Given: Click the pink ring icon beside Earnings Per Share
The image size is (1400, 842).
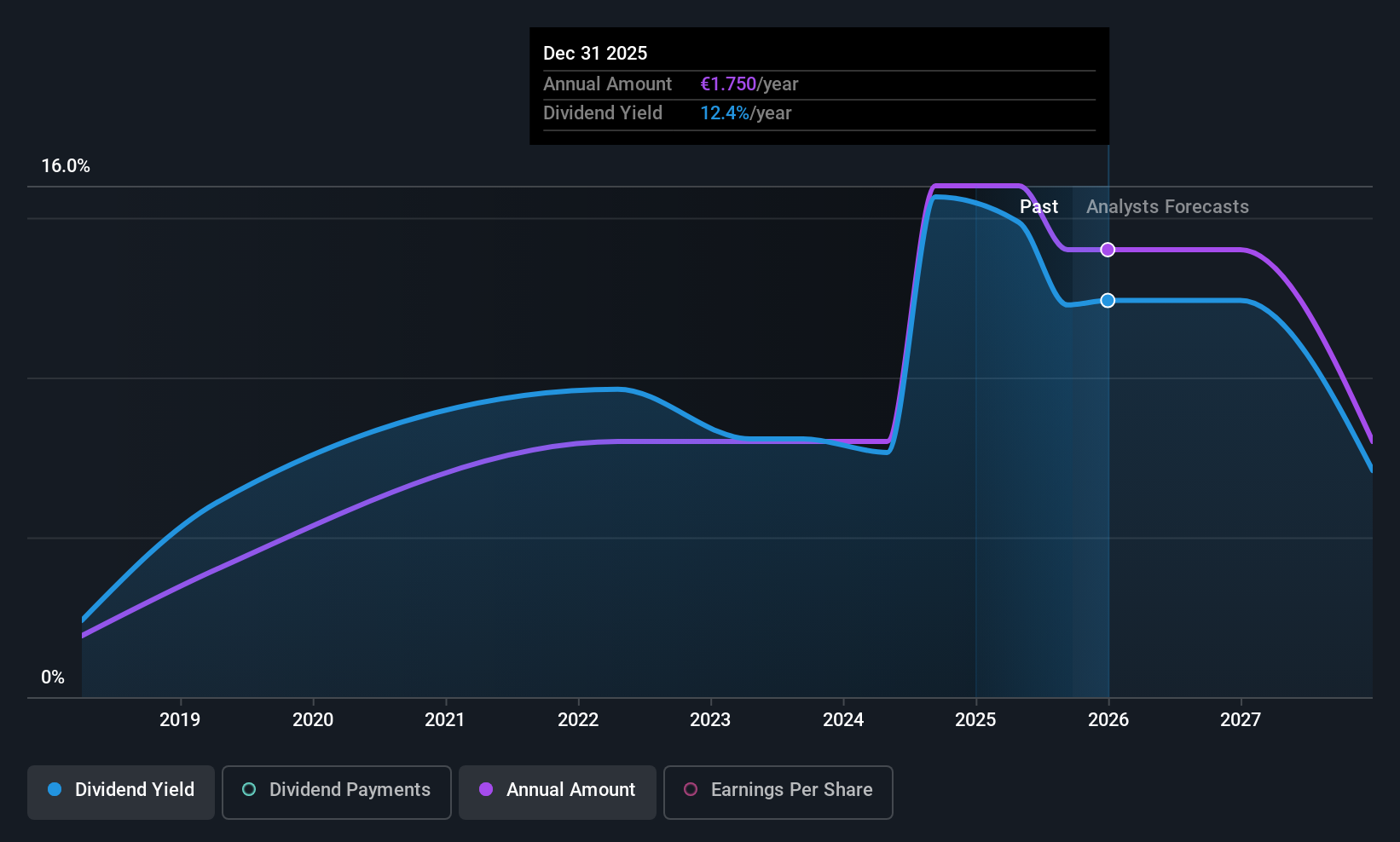Looking at the screenshot, I should point(691,789).
